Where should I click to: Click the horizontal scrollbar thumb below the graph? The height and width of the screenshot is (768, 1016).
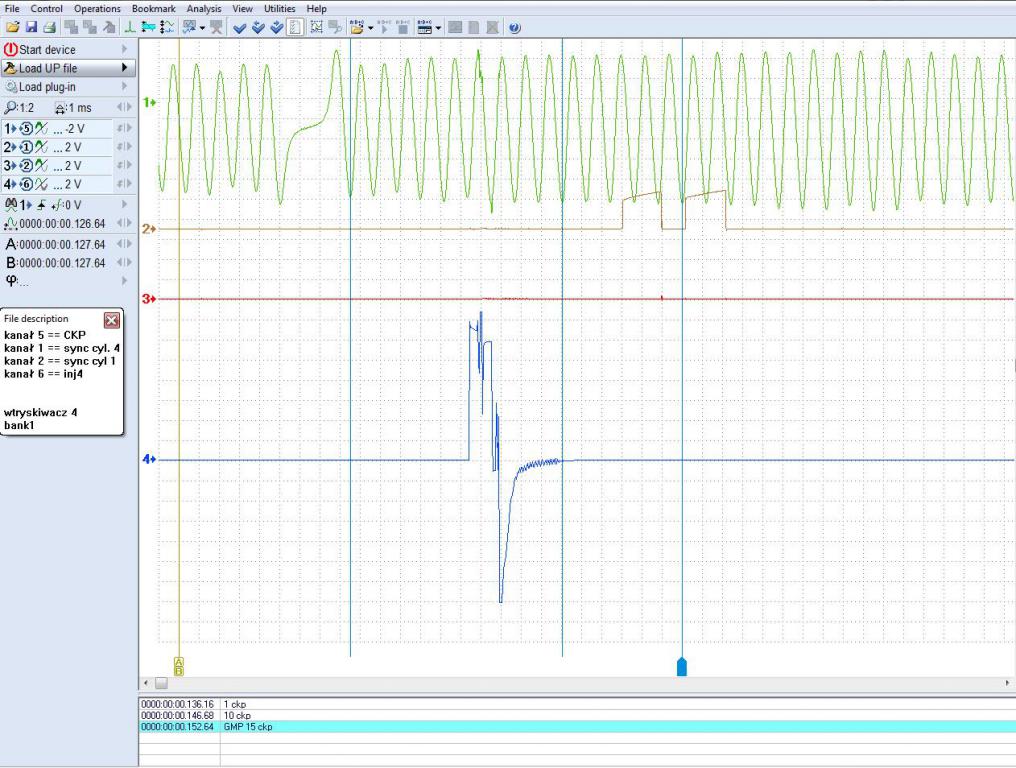pyautogui.click(x=161, y=682)
